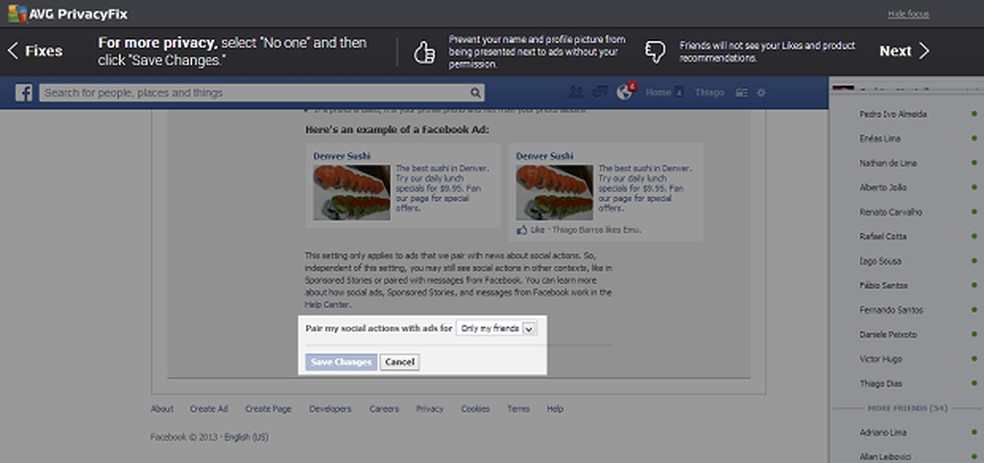Go to Facebook Home
984x463 pixels.
tap(658, 92)
